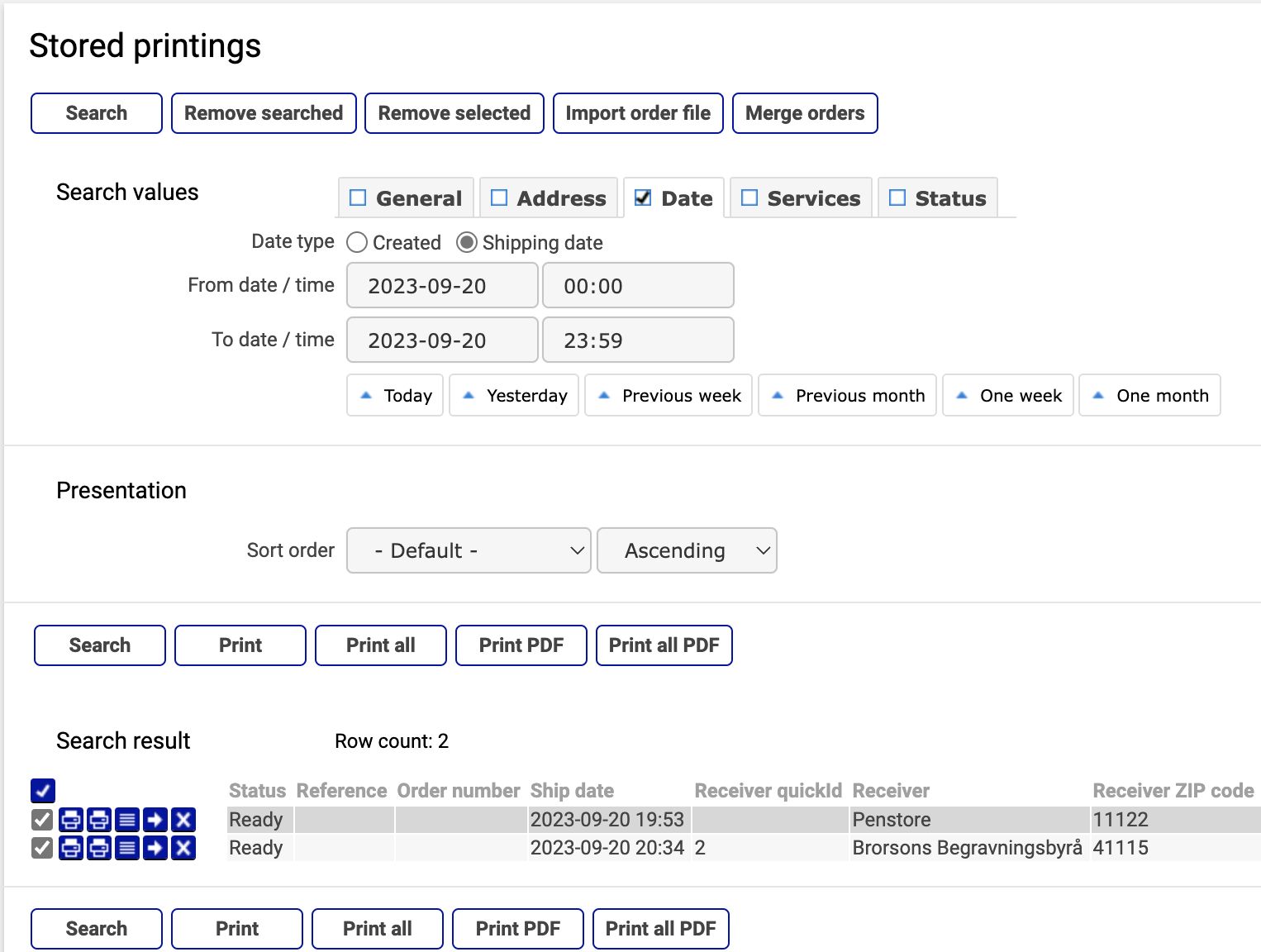Click the ZIP code cell 41115
This screenshot has width=1261, height=952.
click(1176, 848)
